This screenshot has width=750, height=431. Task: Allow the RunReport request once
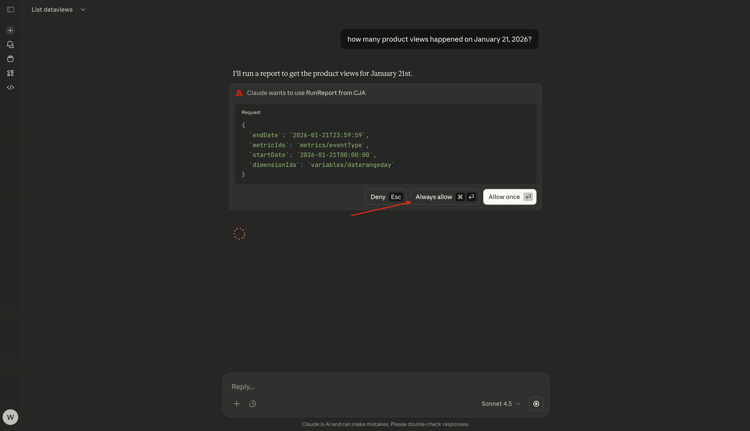(x=509, y=197)
